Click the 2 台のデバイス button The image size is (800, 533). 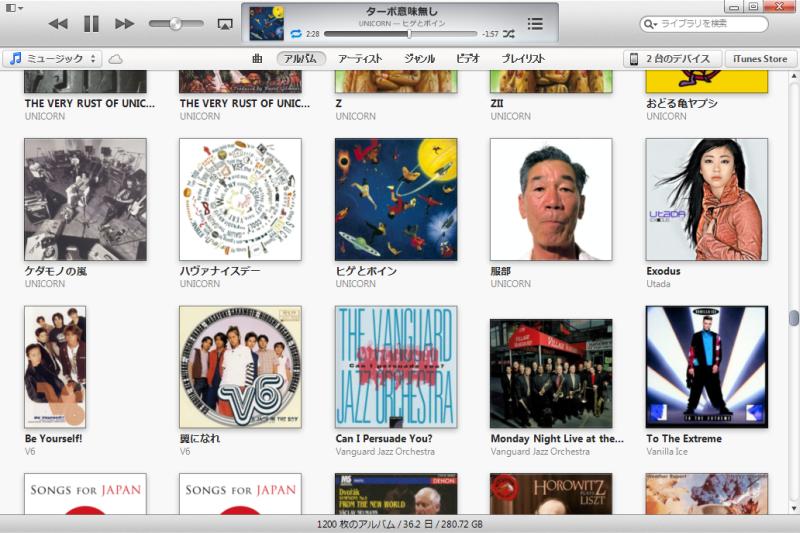pos(672,59)
